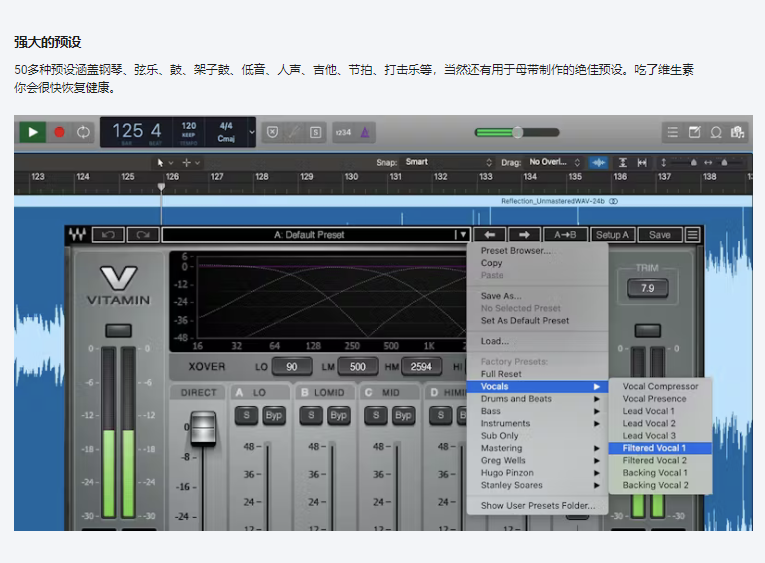The width and height of the screenshot is (765, 563).
Task: Expand the Stanley Soares submenu
Action: click(x=537, y=485)
